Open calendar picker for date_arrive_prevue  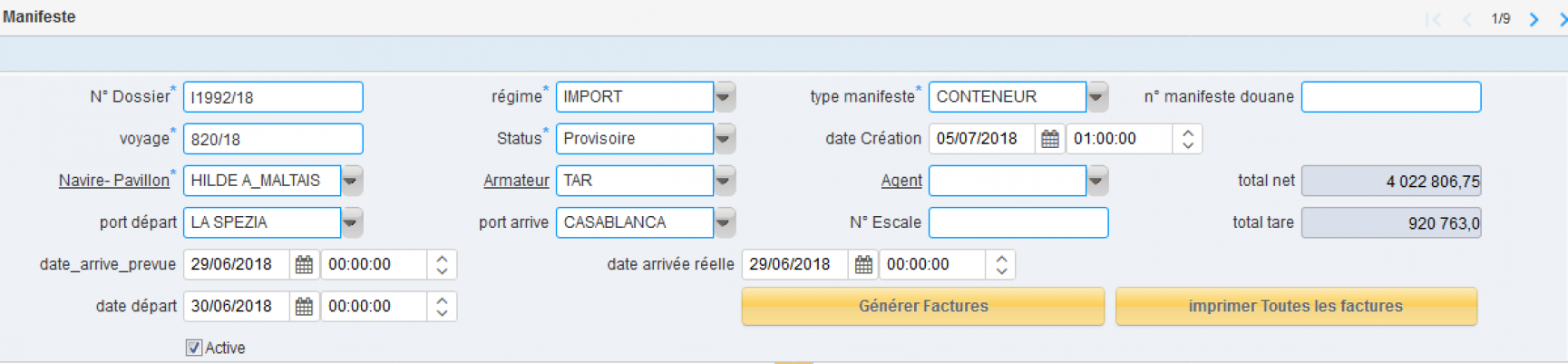coord(304,265)
